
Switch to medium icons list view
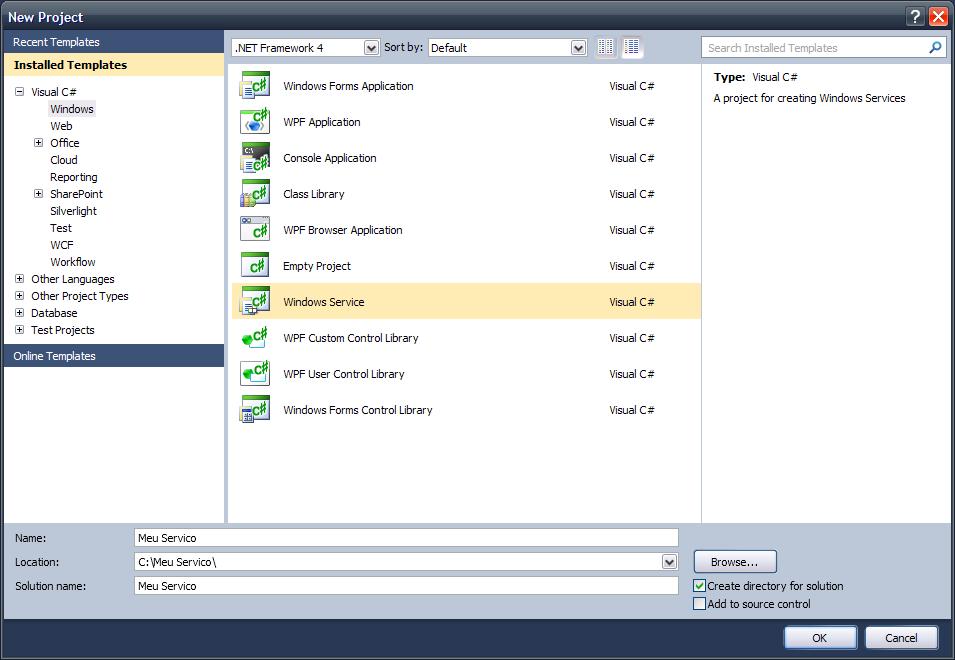click(632, 47)
